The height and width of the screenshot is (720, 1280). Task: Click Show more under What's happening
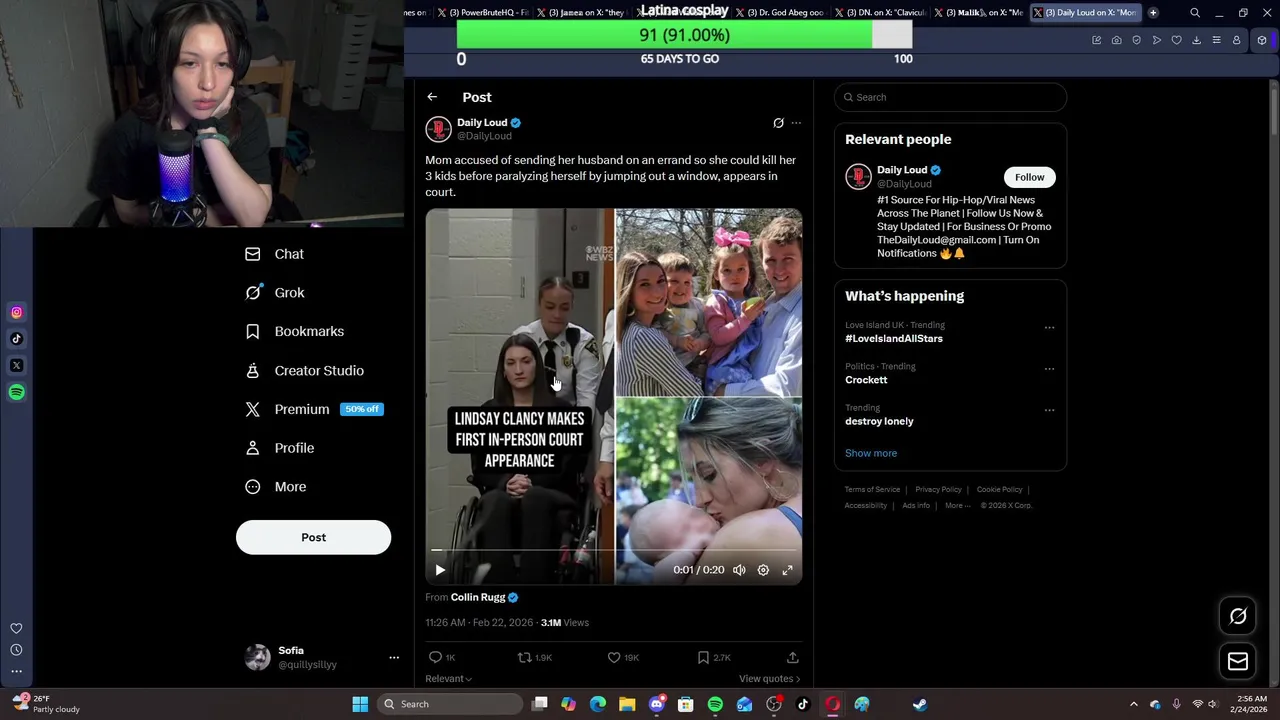click(871, 453)
